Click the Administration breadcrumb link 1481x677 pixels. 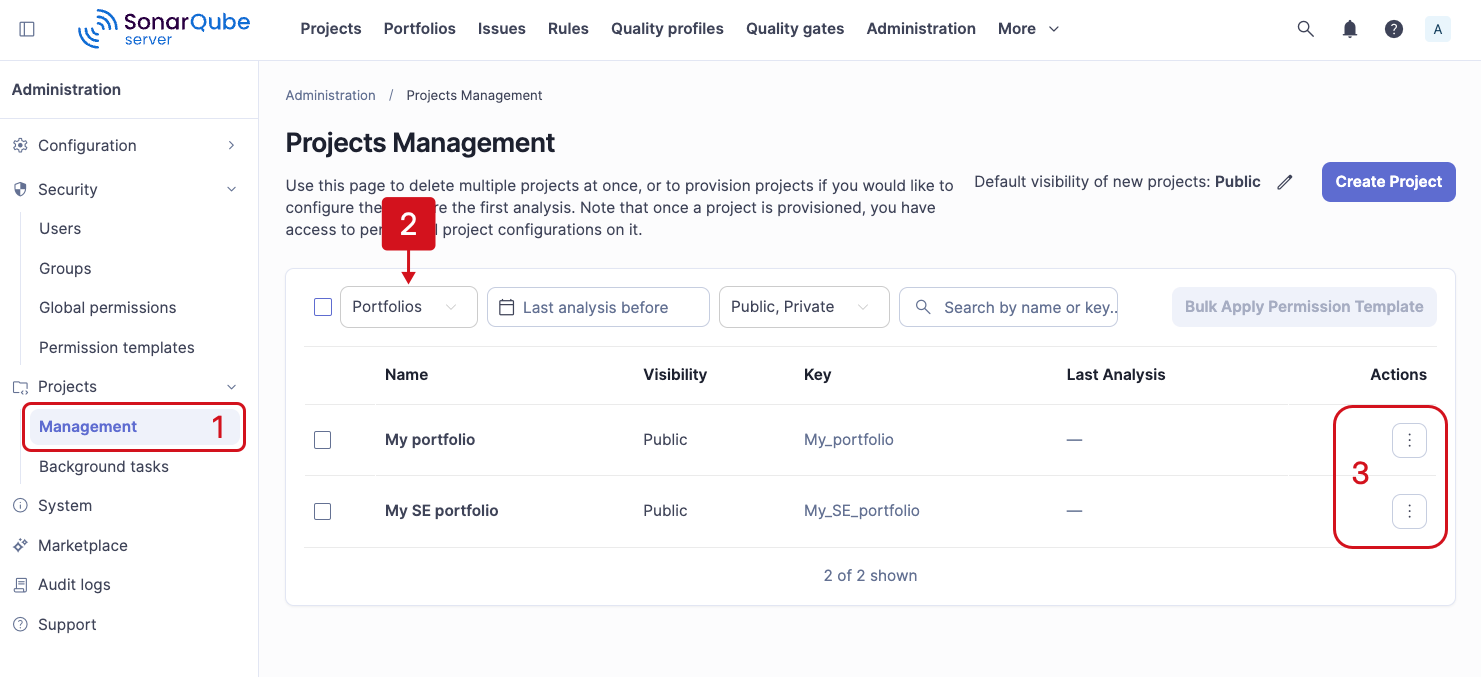(x=331, y=96)
